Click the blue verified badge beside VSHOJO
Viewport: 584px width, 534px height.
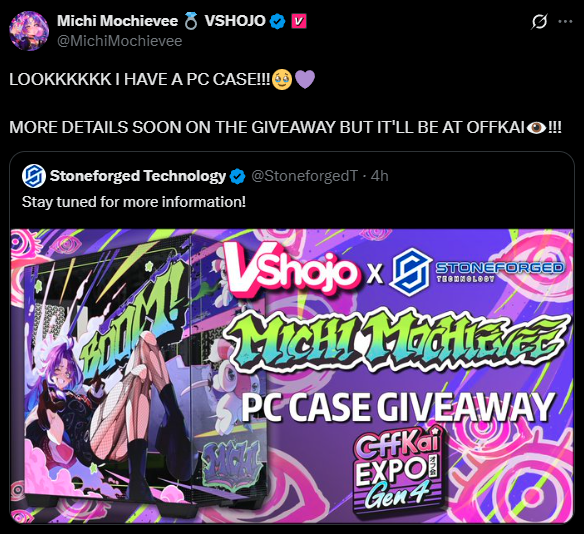pyautogui.click(x=277, y=21)
